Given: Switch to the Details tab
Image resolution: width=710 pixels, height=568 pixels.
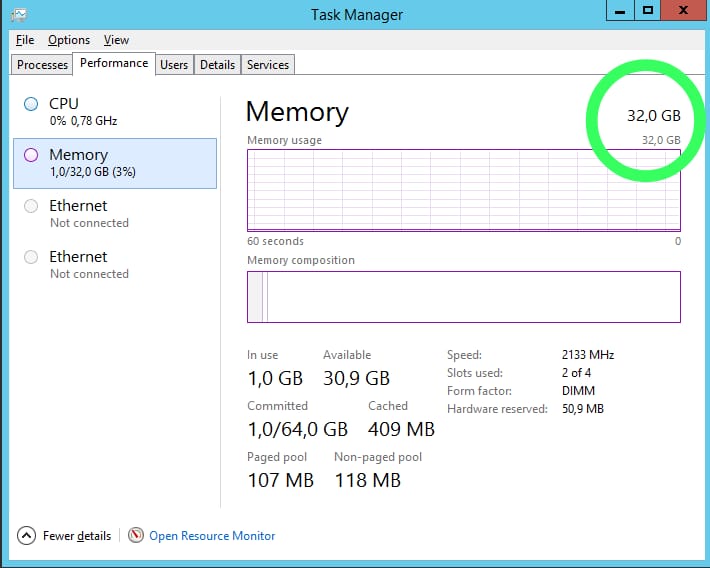Looking at the screenshot, I should point(217,65).
